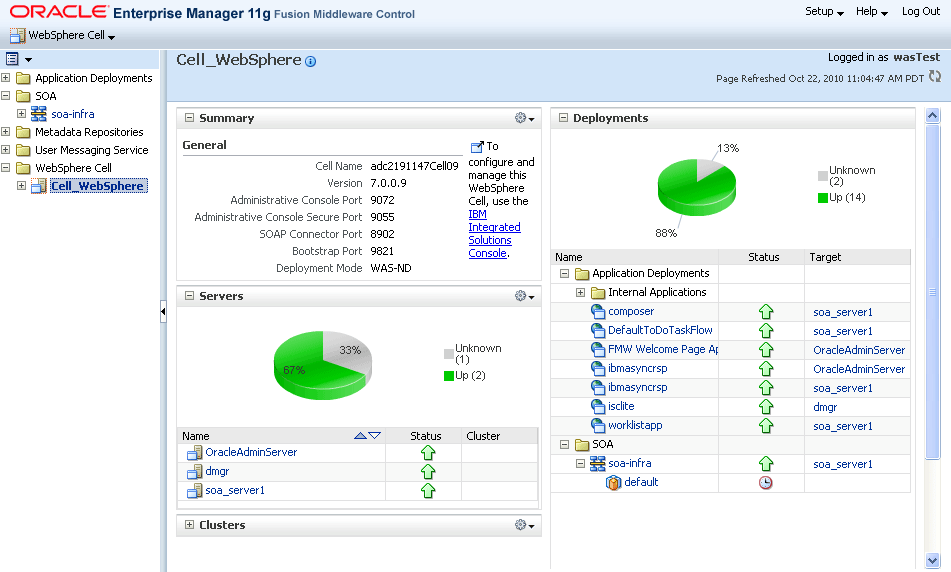Open the worklistapp application link

635,425
